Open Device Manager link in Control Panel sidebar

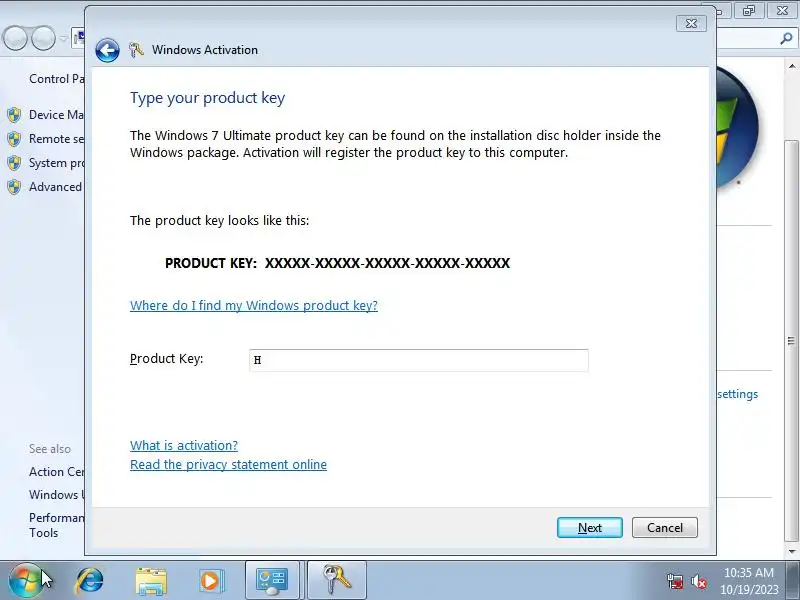[56, 115]
